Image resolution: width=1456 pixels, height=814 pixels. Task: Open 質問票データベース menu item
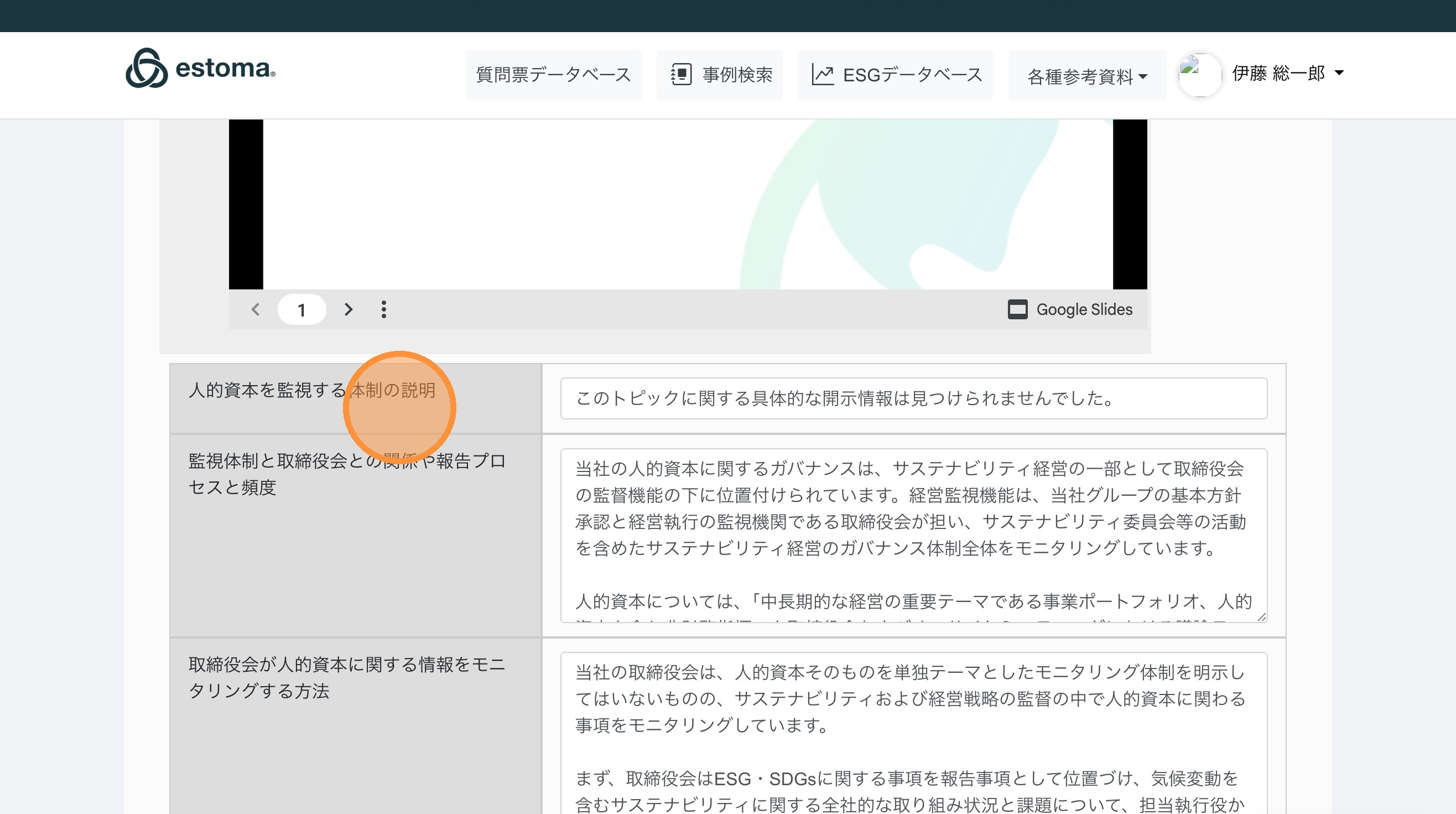pos(553,75)
